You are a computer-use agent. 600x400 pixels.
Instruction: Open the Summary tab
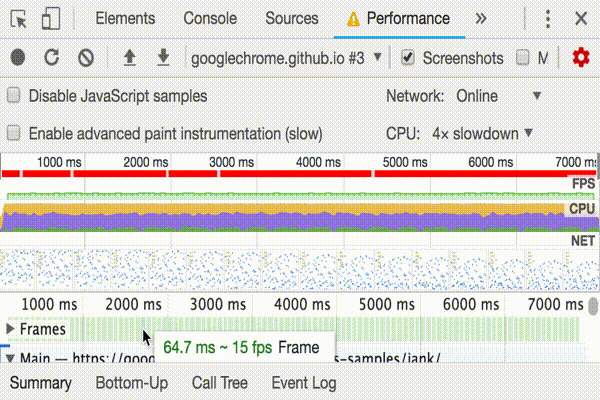(41, 383)
